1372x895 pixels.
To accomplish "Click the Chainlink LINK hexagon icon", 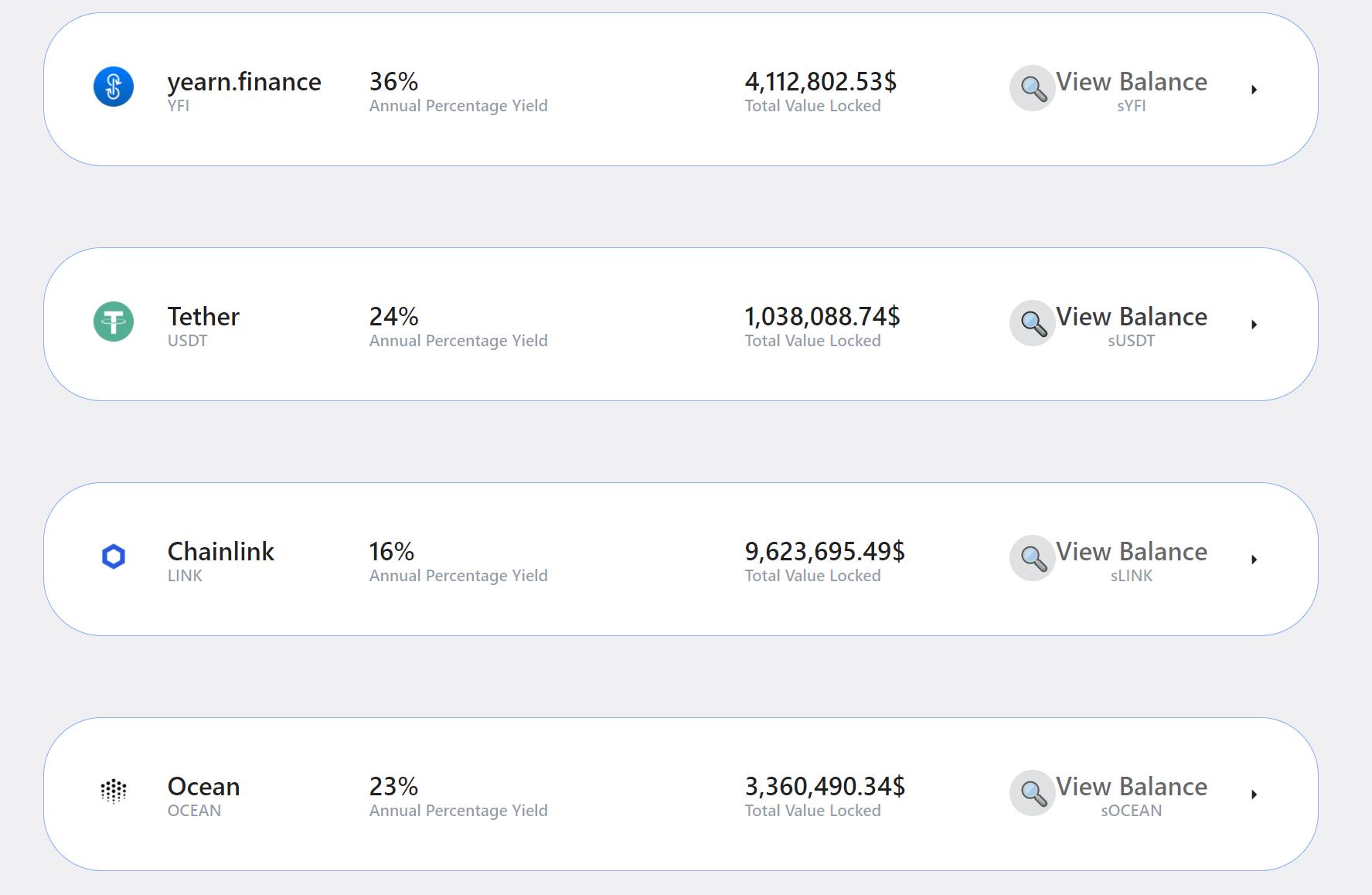I will coord(114,556).
